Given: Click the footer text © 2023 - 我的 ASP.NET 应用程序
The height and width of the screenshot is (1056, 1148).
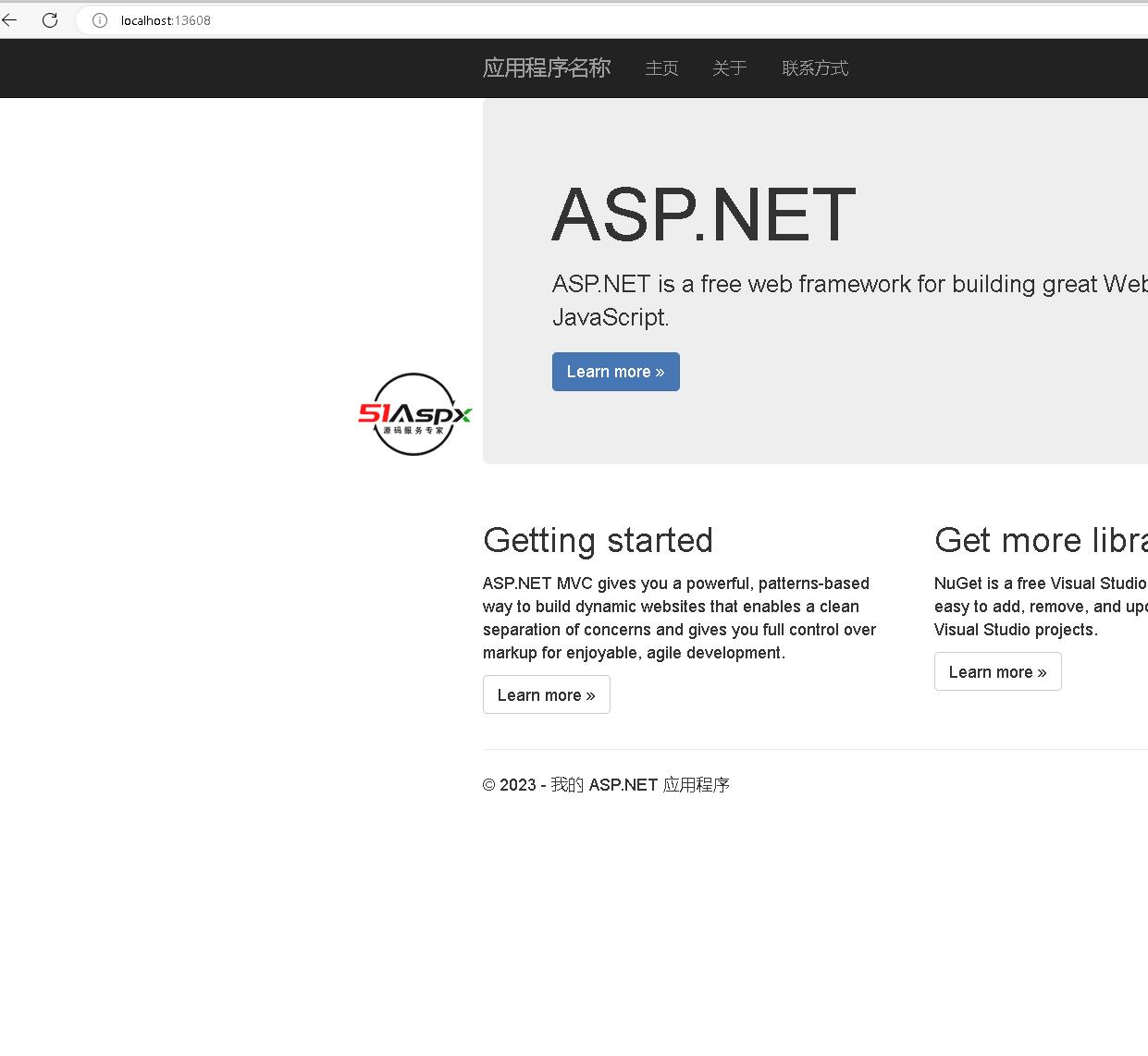Looking at the screenshot, I should (x=606, y=785).
